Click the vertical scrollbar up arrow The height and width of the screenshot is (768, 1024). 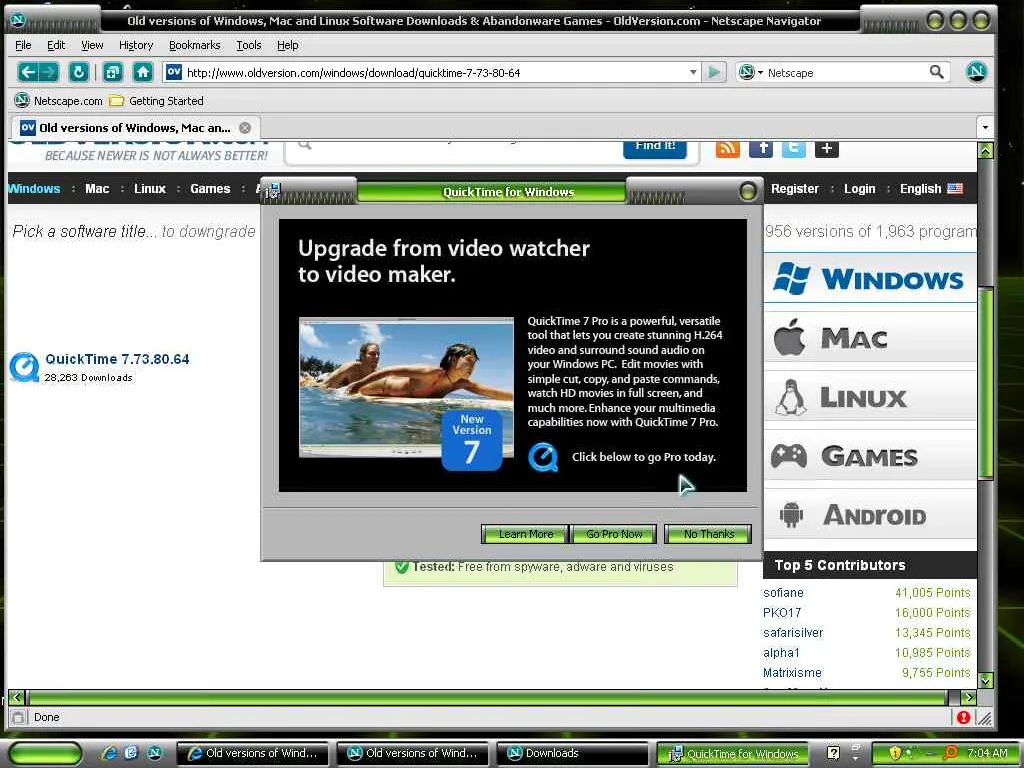(x=985, y=150)
